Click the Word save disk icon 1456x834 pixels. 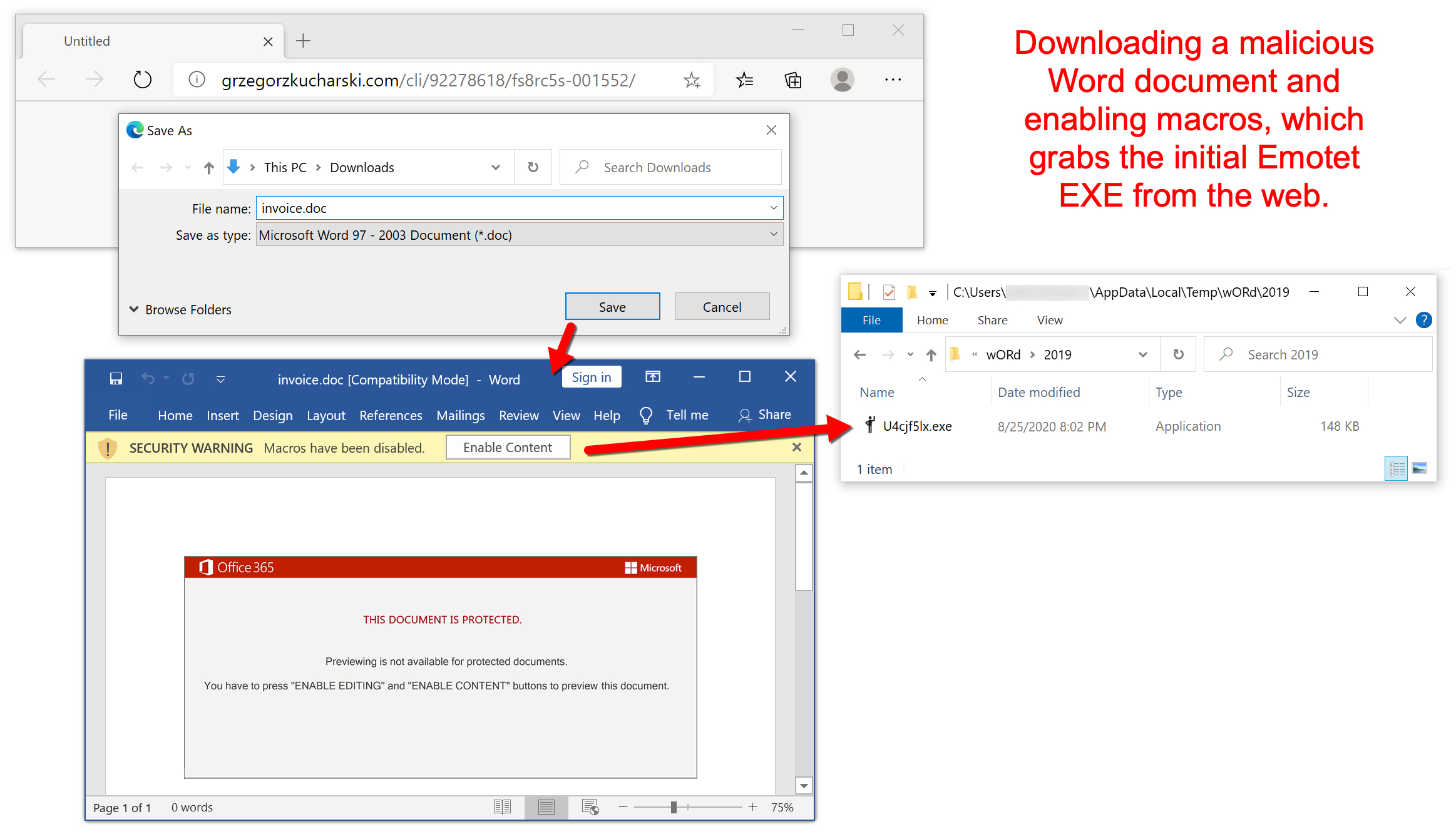click(116, 379)
